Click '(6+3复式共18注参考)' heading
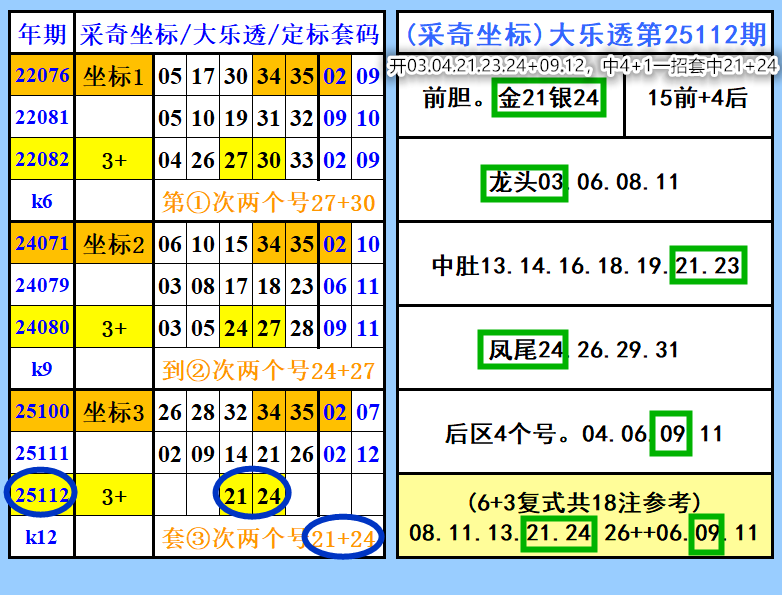Viewport: 782px width, 595px height. coord(584,502)
